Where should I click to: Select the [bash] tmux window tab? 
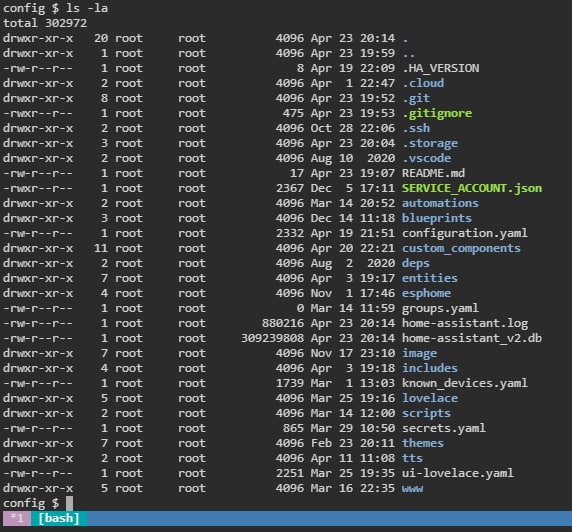click(59, 518)
